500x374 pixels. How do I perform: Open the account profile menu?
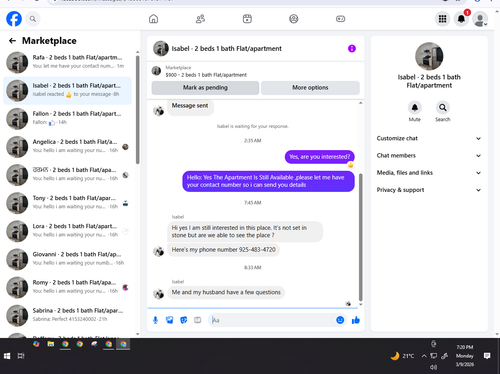tap(480, 19)
